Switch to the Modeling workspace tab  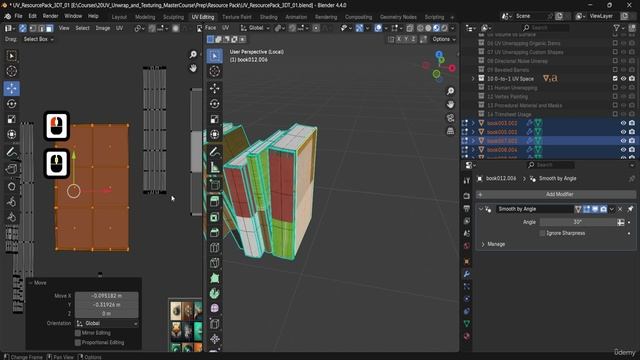coord(145,17)
